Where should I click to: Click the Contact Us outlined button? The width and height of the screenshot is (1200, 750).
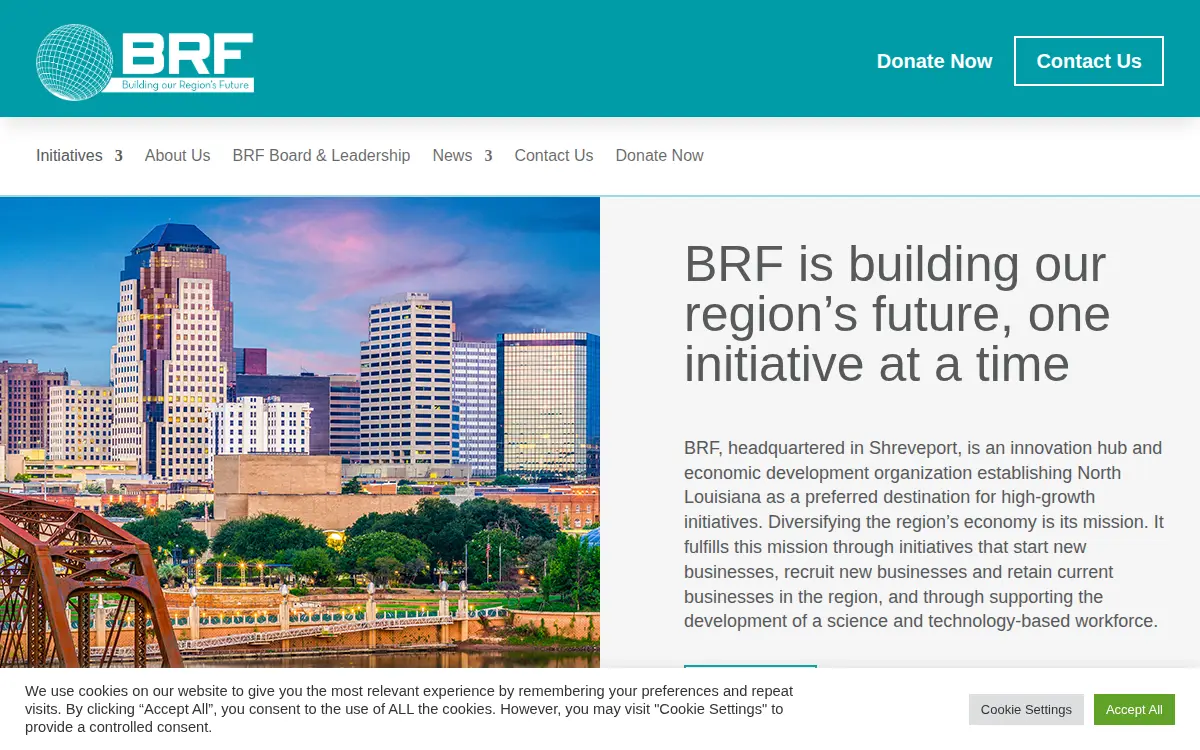[1089, 61]
